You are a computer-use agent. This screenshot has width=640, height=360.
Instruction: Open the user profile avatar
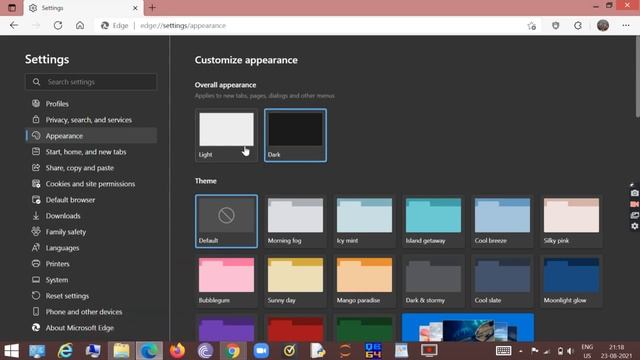coord(603,25)
